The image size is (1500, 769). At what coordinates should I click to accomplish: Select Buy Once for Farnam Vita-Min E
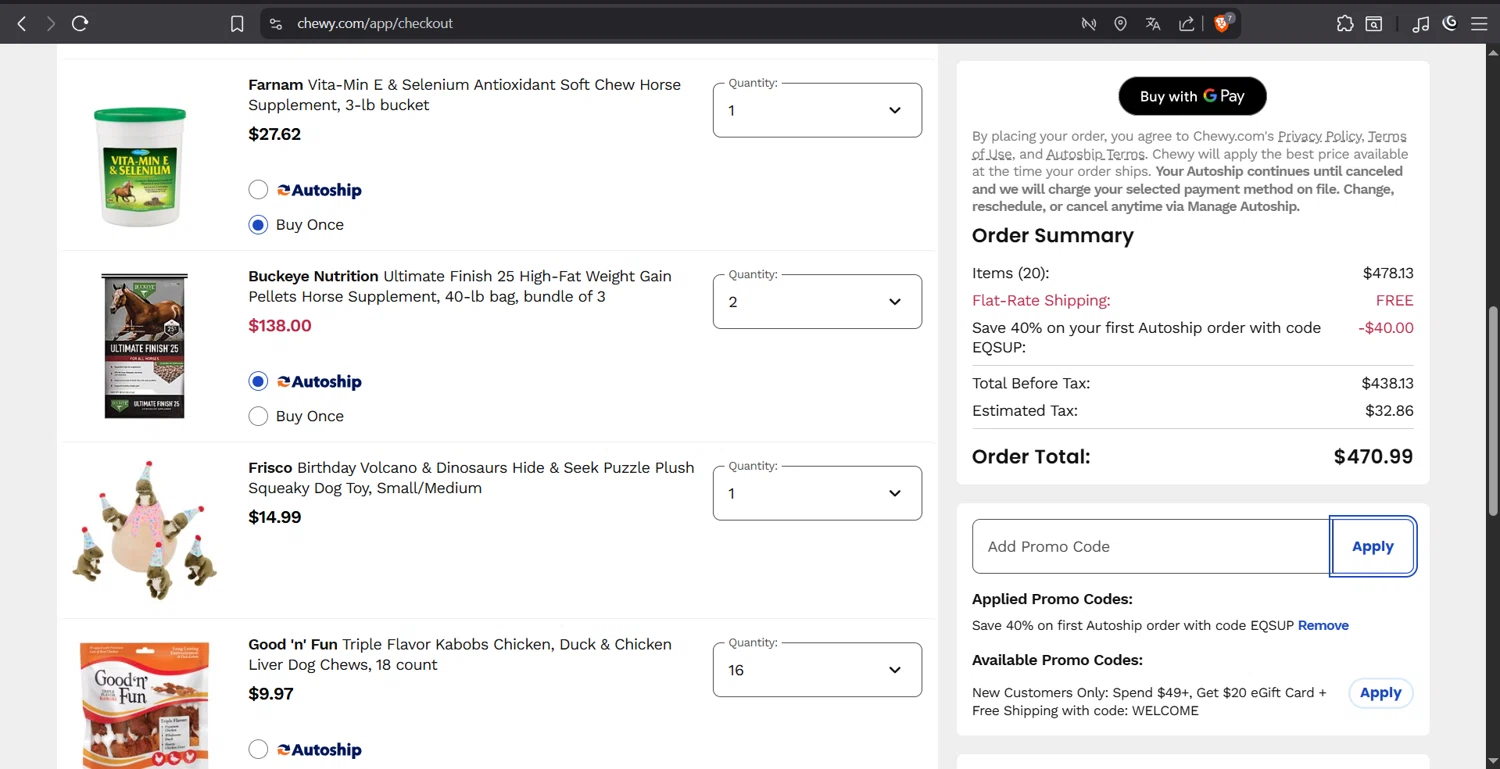[258, 225]
